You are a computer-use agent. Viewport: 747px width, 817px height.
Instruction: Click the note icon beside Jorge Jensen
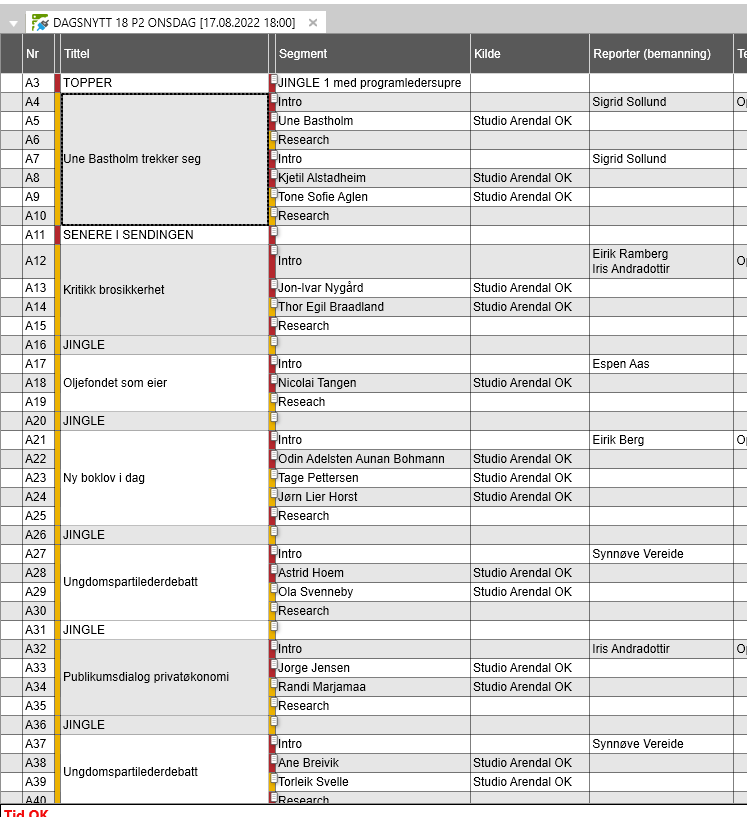[273, 664]
